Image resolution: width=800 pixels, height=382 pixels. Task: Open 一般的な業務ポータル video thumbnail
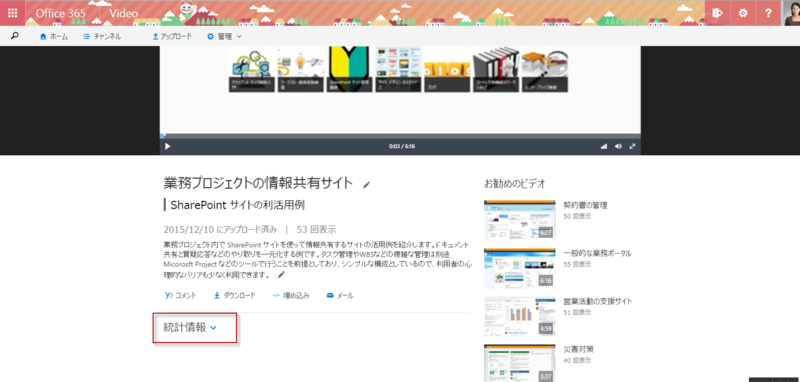[x=519, y=268]
